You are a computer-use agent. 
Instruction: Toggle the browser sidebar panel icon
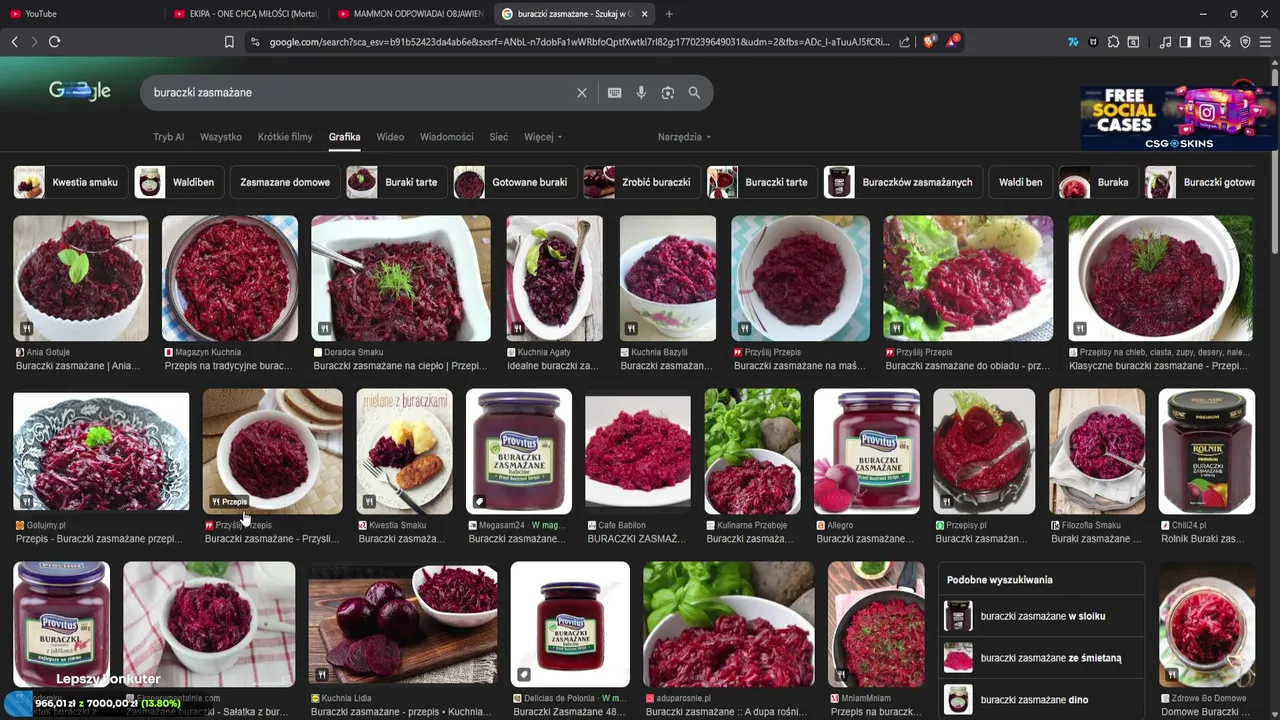pyautogui.click(x=1185, y=42)
